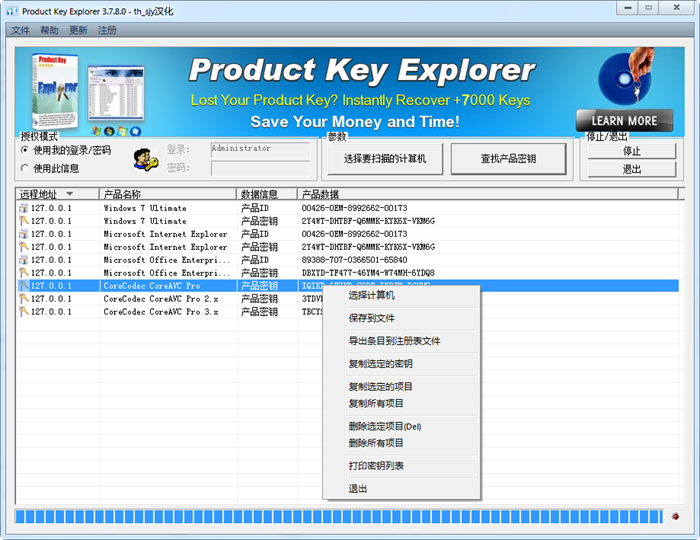Click the 停止 button

coord(632,151)
